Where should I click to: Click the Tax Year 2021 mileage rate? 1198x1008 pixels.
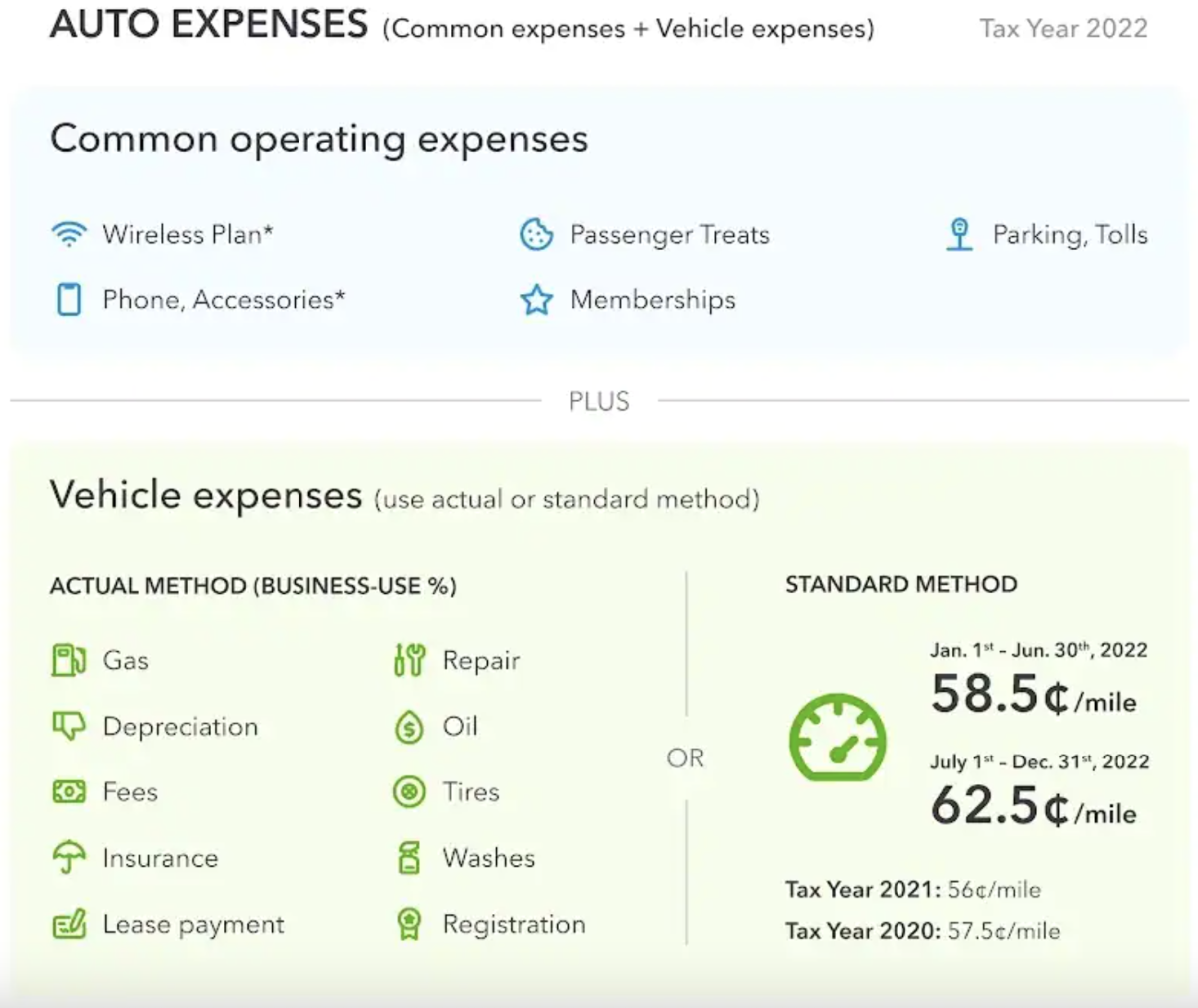[913, 889]
